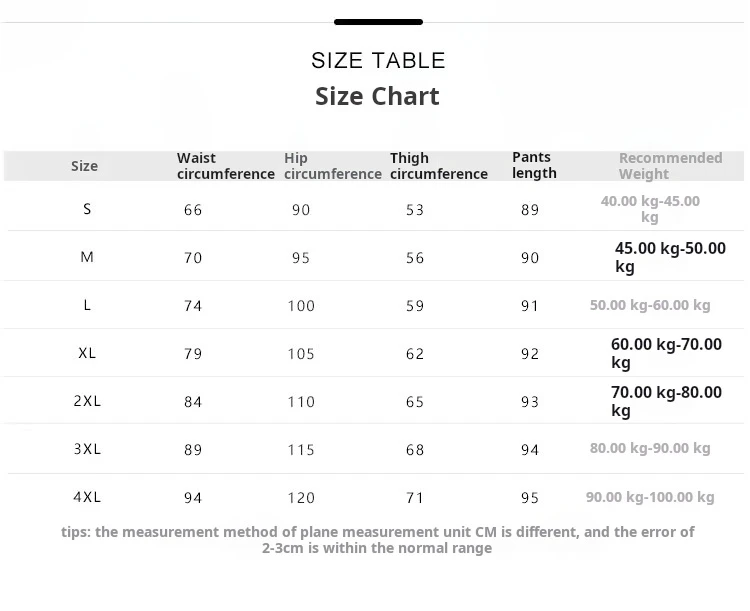Image resolution: width=750 pixels, height=611 pixels.
Task: Click the S size row label
Action: (88, 209)
